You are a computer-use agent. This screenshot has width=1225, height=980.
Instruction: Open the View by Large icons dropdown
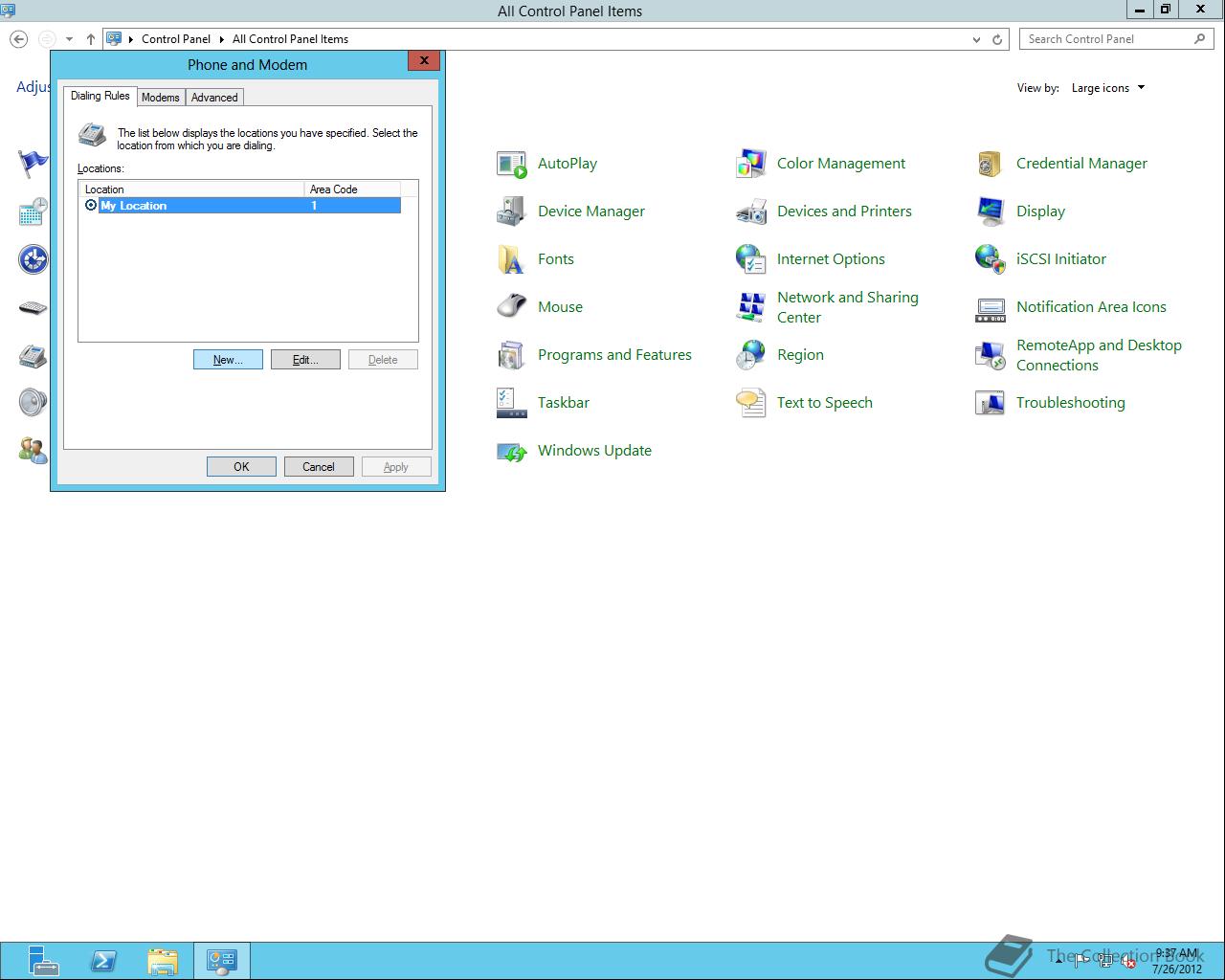(1106, 87)
